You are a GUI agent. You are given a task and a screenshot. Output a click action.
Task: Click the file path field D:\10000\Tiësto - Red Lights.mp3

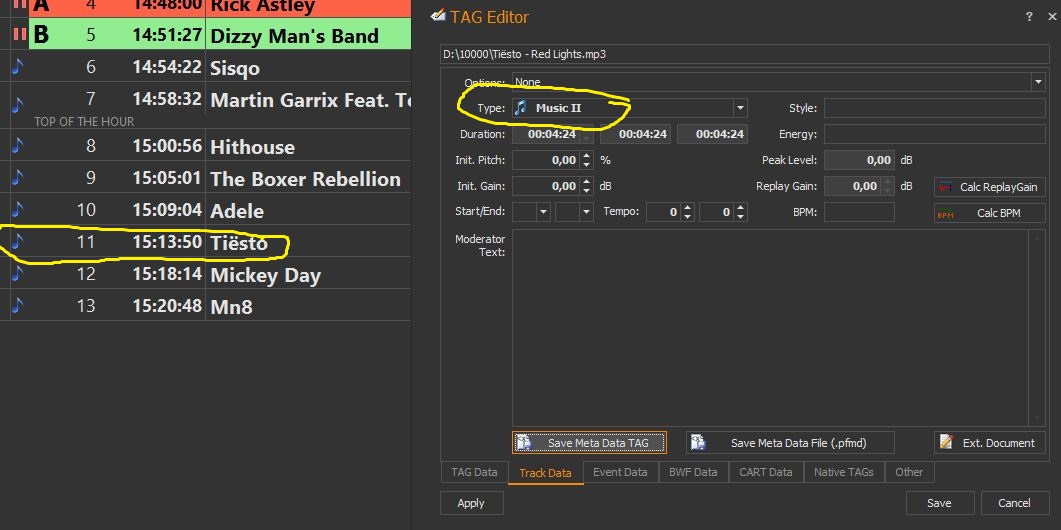pos(744,54)
